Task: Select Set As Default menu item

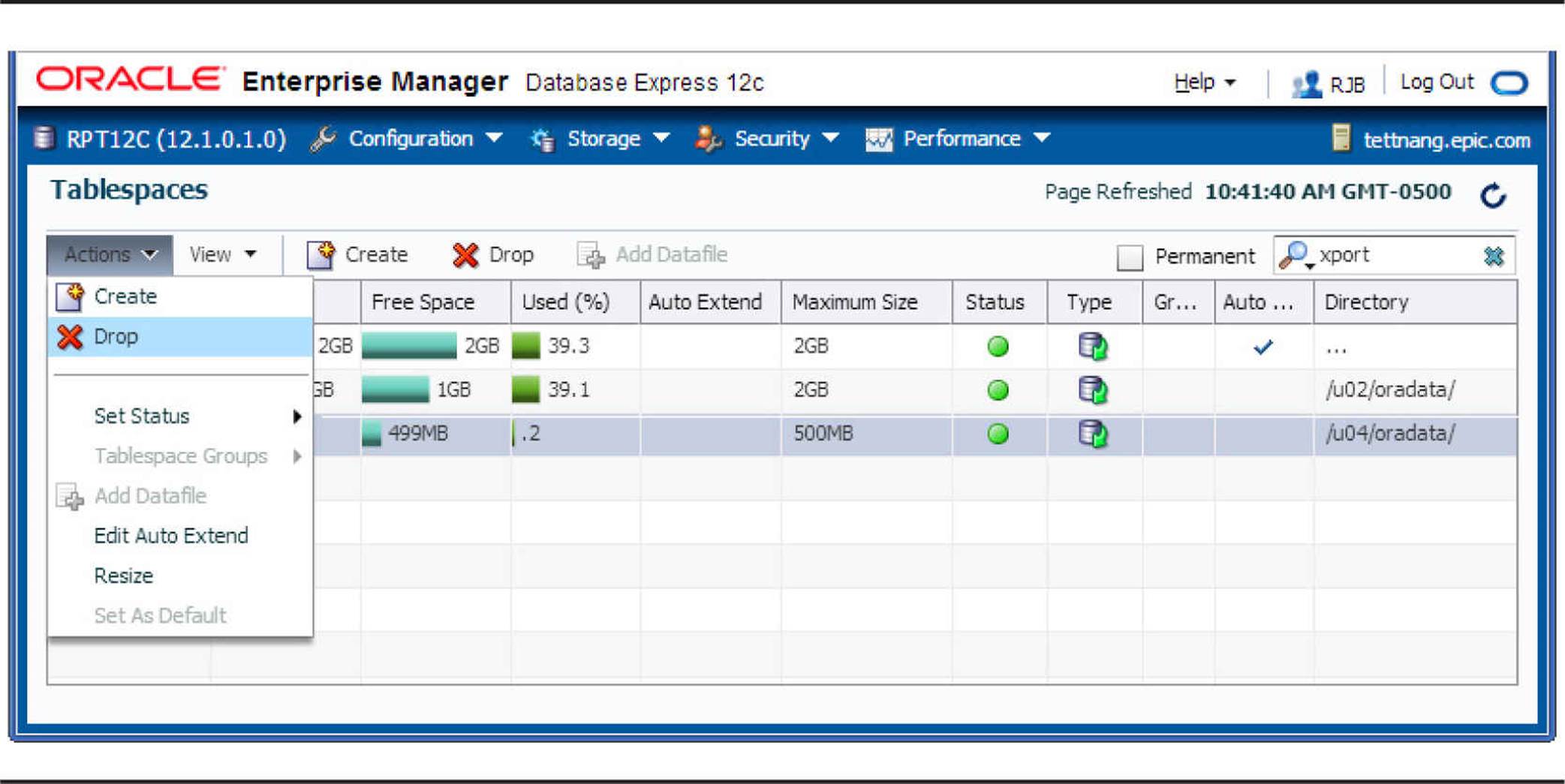Action: click(180, 616)
